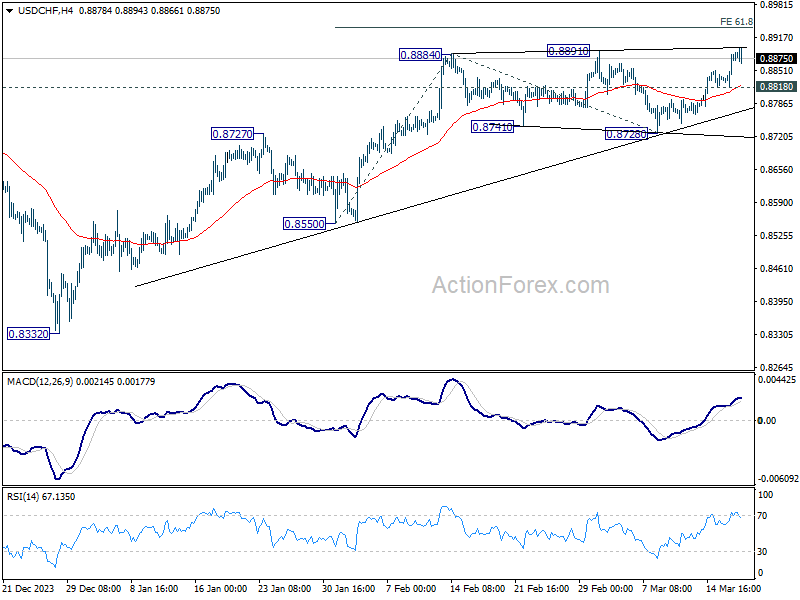
Task: Click the 16 Jan 00:00 time label
Action: click(220, 588)
